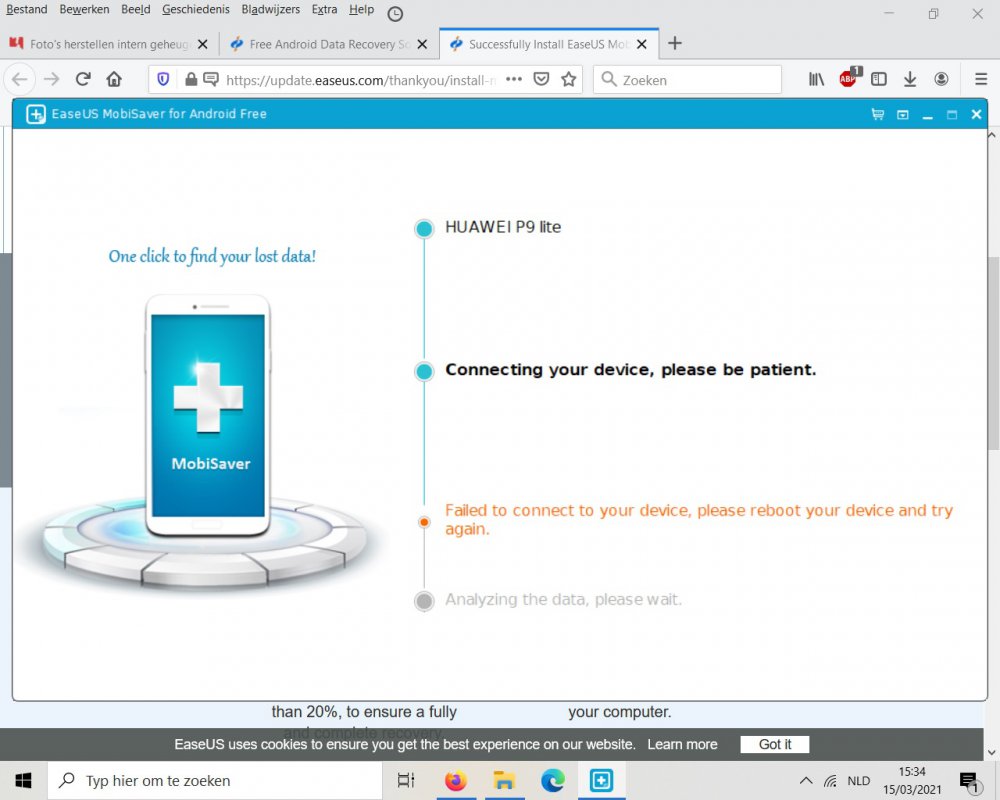Viewport: 1000px width, 800px height.
Task: Open a new browser tab
Action: pyautogui.click(x=675, y=43)
